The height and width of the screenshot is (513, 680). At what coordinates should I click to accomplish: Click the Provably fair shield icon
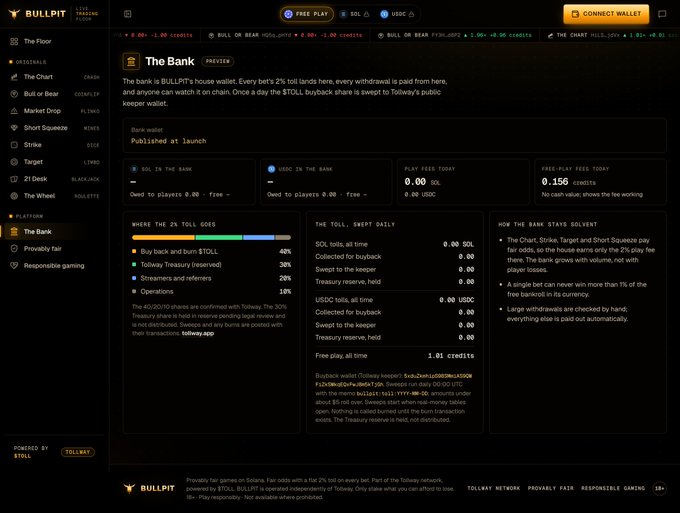(x=14, y=248)
